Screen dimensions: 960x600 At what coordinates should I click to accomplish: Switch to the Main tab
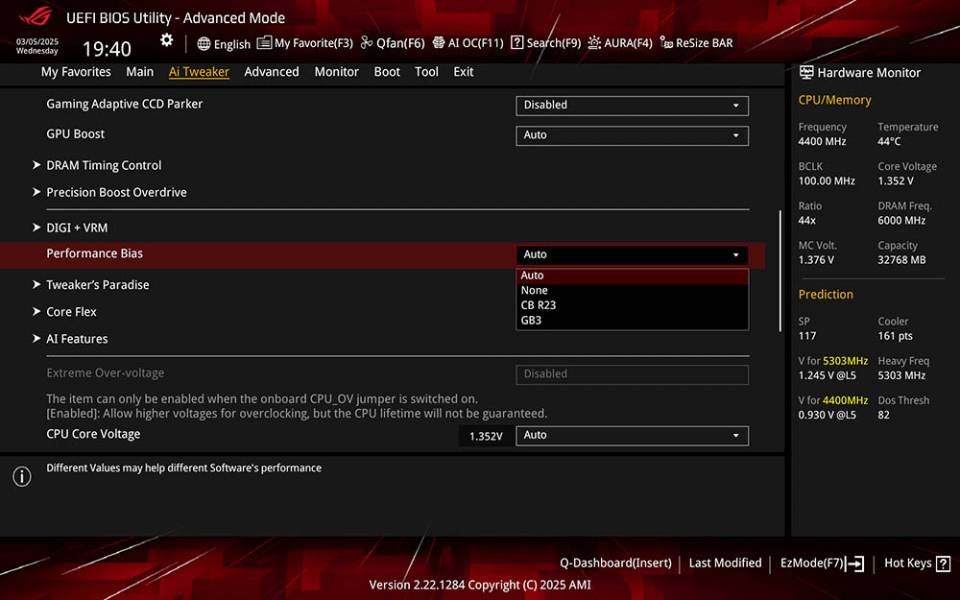point(140,72)
